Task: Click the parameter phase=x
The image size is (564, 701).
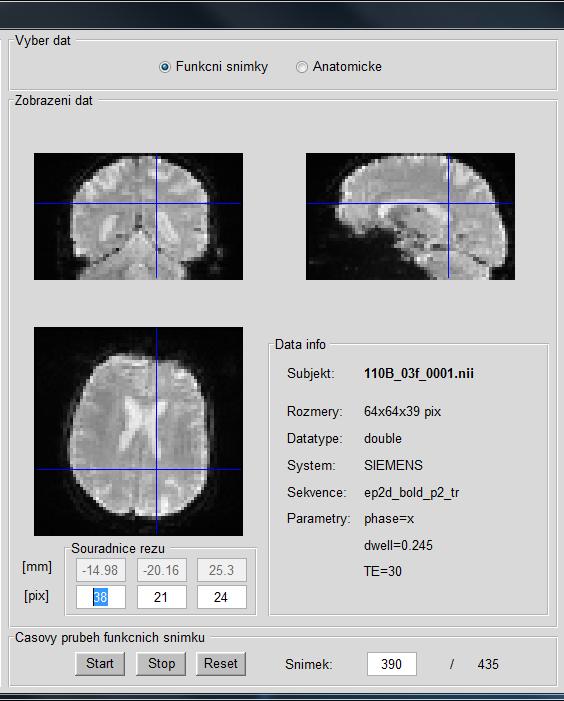Action: (389, 519)
